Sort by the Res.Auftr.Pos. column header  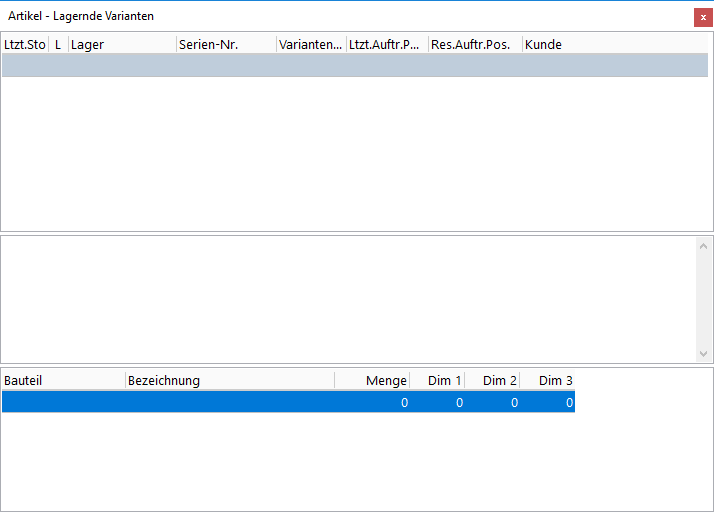tap(475, 45)
